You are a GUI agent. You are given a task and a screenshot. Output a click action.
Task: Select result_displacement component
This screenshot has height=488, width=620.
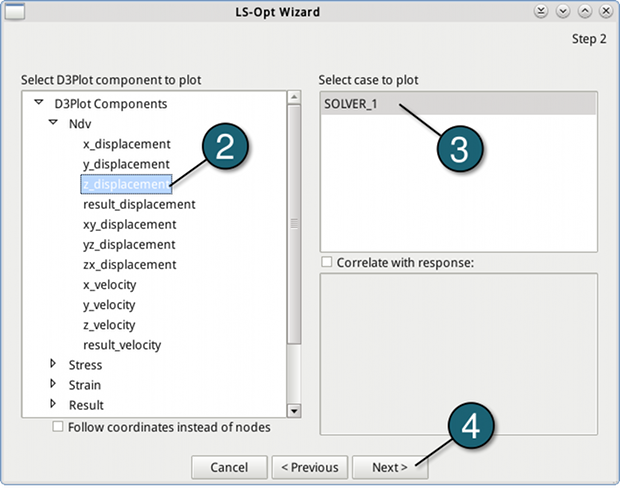tap(139, 204)
